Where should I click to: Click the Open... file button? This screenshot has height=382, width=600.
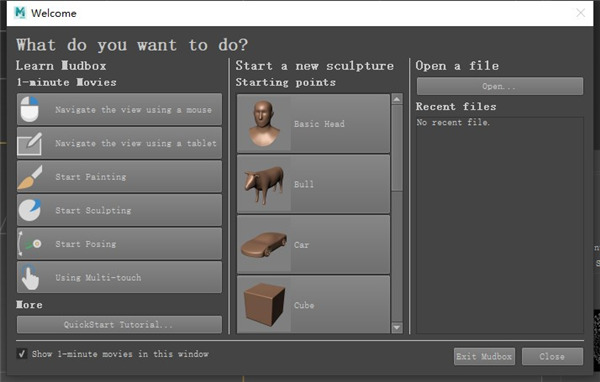coord(500,86)
